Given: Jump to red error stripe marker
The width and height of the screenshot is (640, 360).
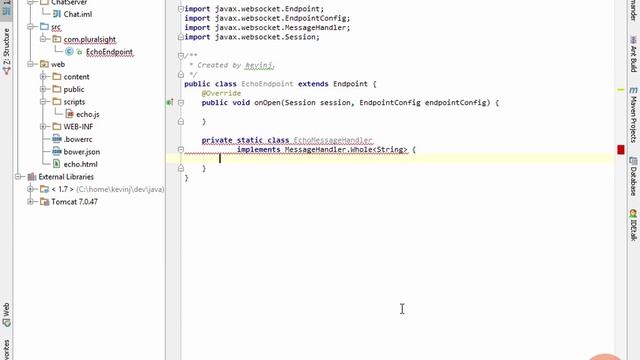Looking at the screenshot, I should (621, 150).
